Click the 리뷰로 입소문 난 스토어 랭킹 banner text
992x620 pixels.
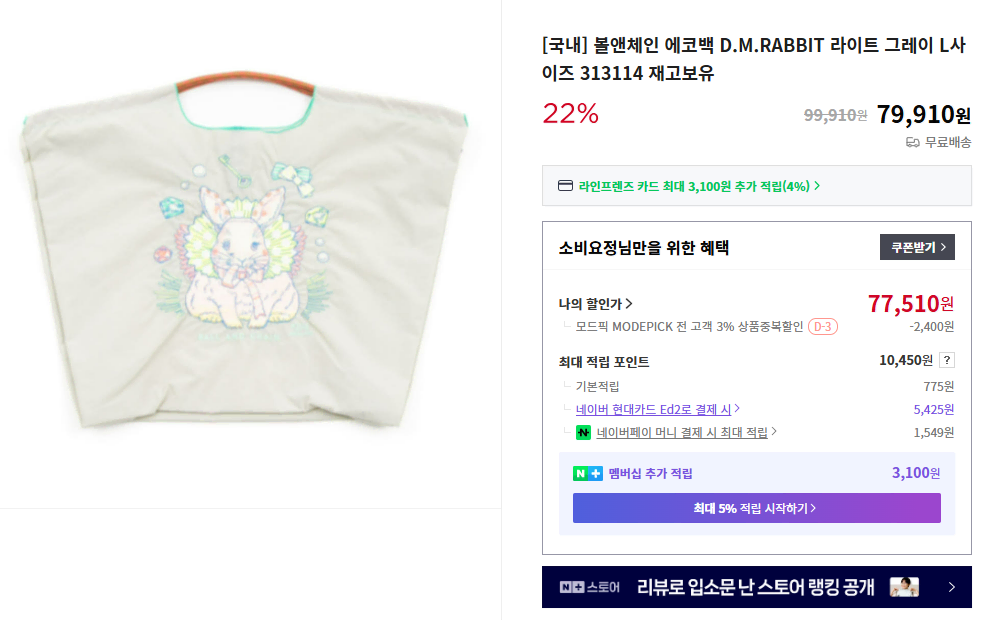pyautogui.click(x=756, y=587)
